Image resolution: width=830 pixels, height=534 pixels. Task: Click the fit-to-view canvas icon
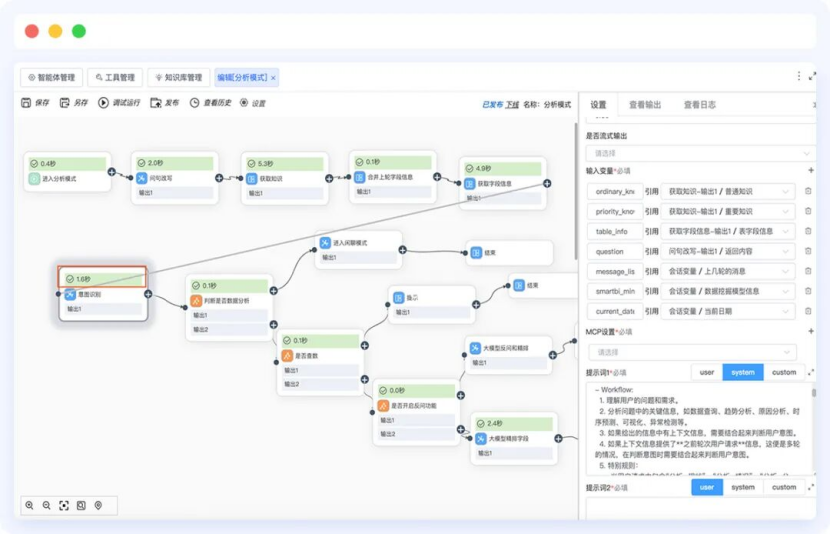(x=64, y=506)
